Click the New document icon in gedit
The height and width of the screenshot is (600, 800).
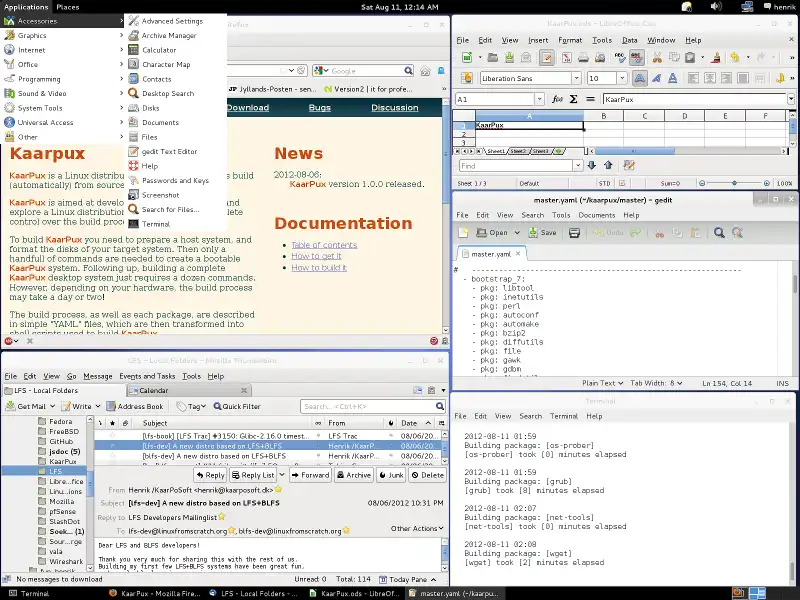(x=463, y=233)
